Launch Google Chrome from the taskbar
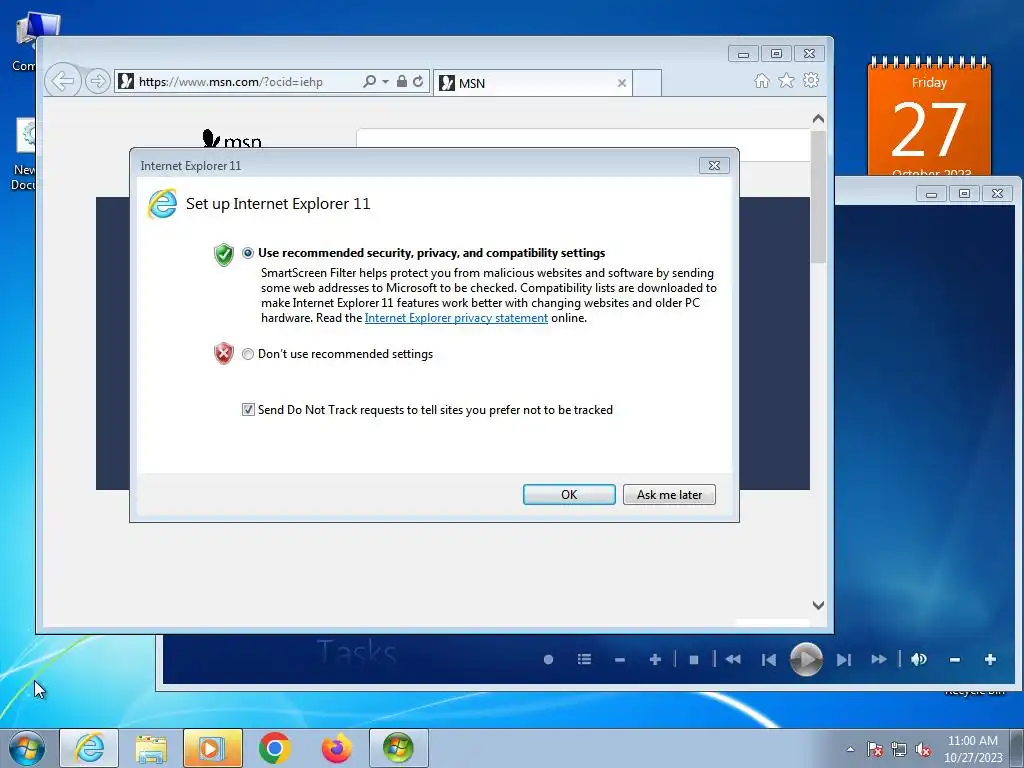Viewport: 1024px width, 768px height. (274, 748)
